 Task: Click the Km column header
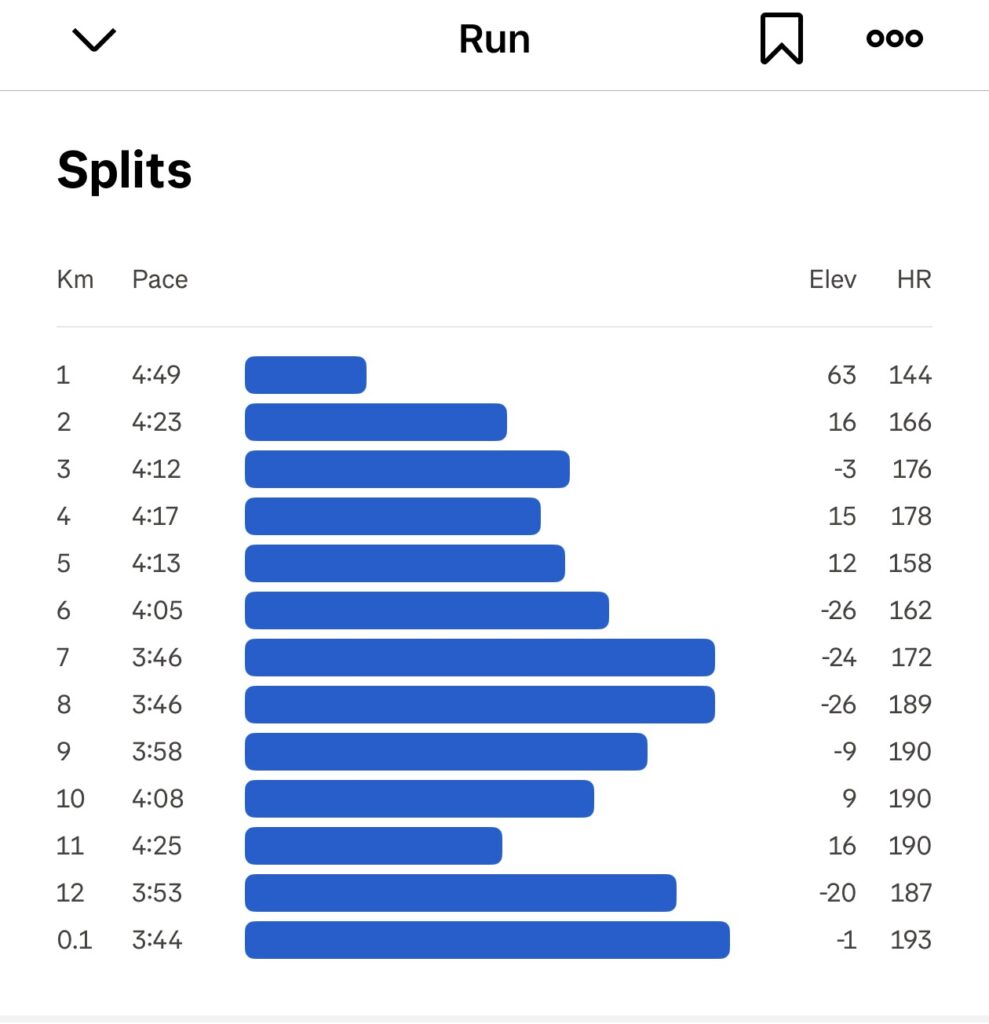click(x=75, y=280)
